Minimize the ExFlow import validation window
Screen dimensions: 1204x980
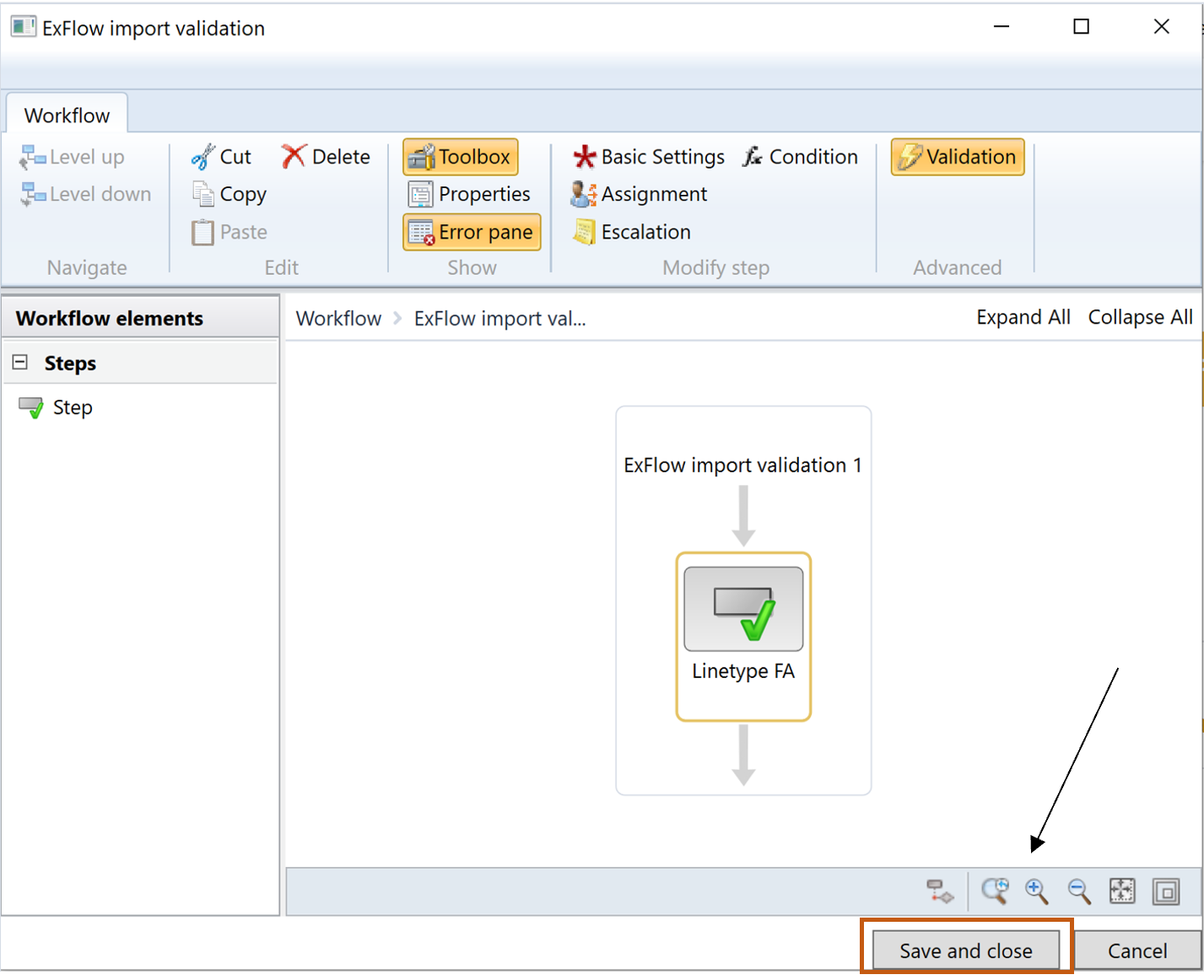tap(1002, 27)
